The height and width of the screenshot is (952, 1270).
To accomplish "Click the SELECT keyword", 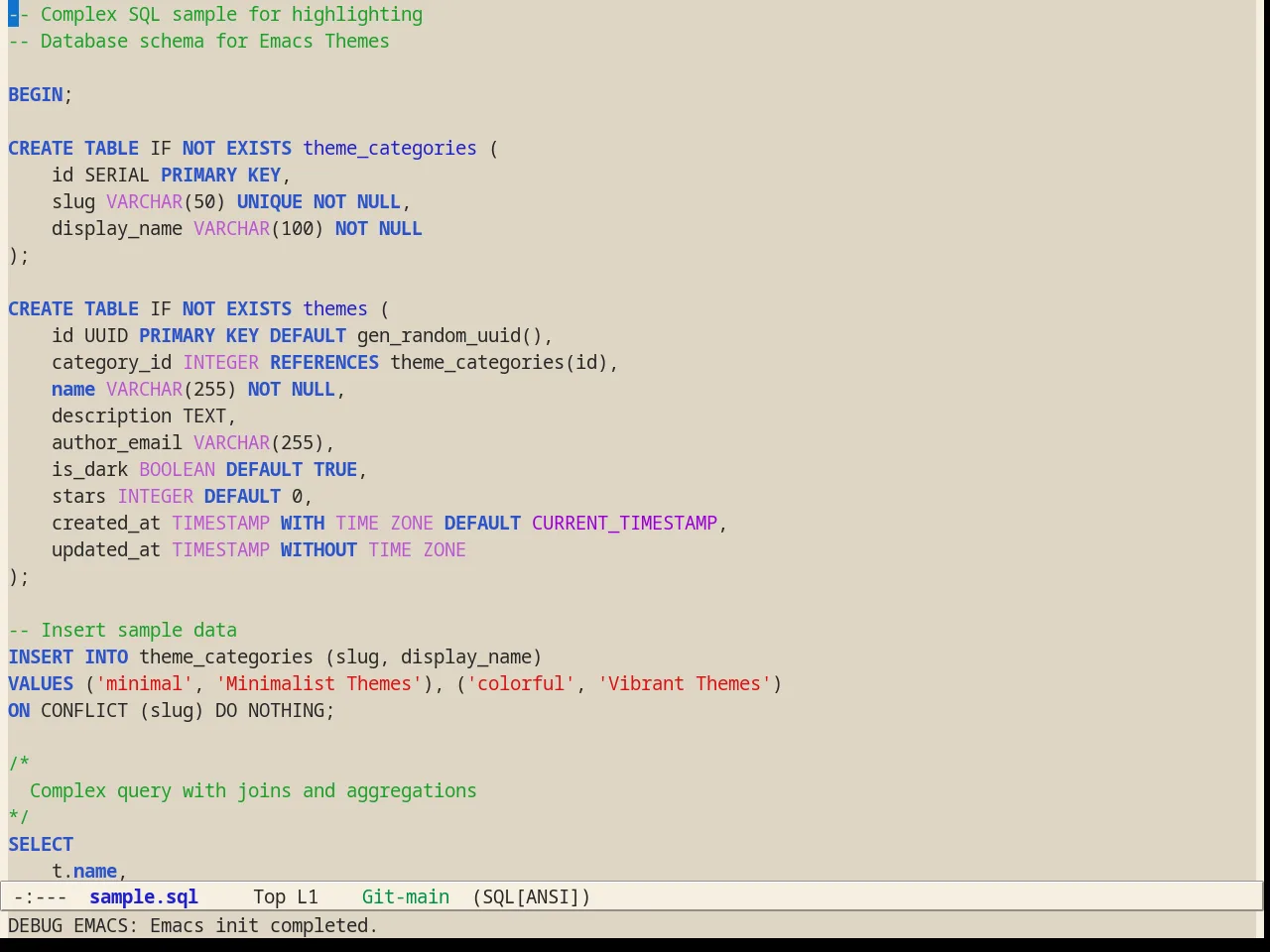I will 41,844.
